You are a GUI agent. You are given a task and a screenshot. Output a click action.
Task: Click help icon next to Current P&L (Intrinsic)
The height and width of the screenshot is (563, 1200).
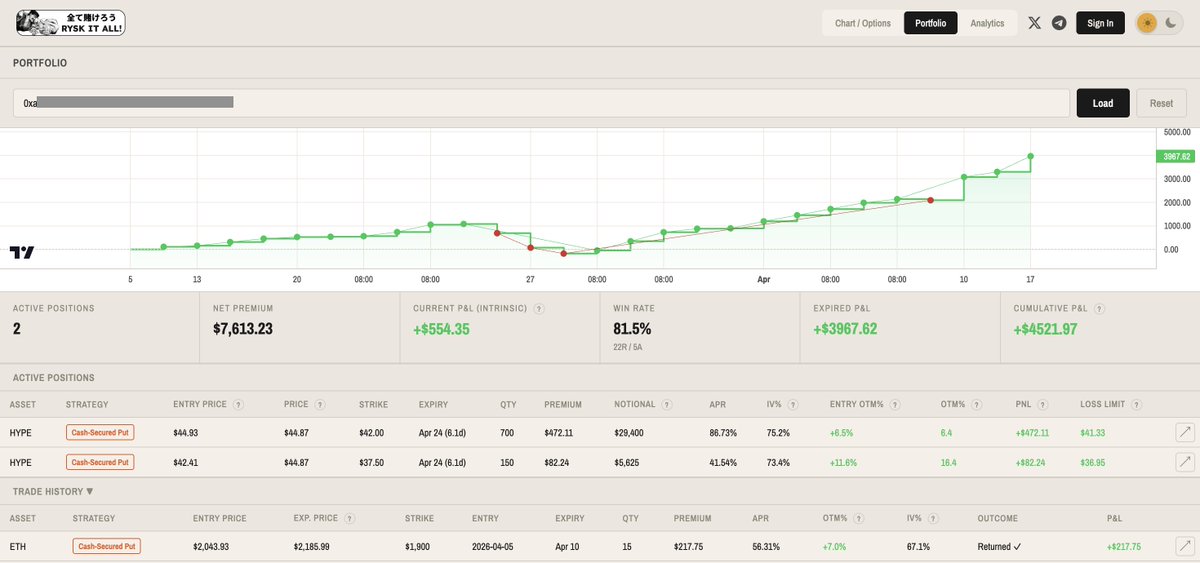coord(538,309)
